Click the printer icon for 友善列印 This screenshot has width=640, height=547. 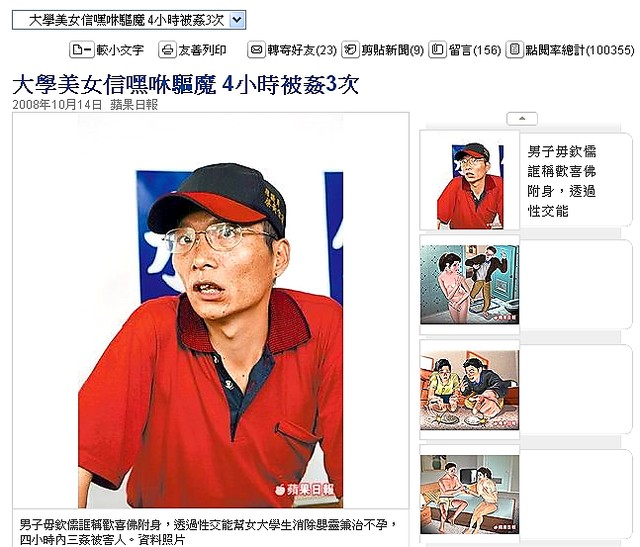[167, 50]
